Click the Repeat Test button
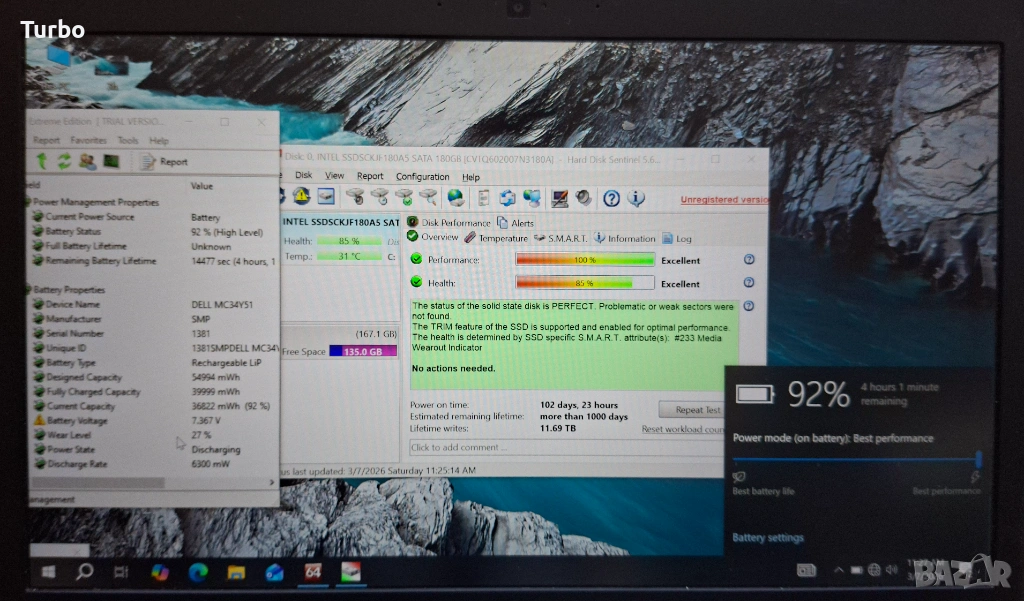The height and width of the screenshot is (601, 1024). [691, 409]
